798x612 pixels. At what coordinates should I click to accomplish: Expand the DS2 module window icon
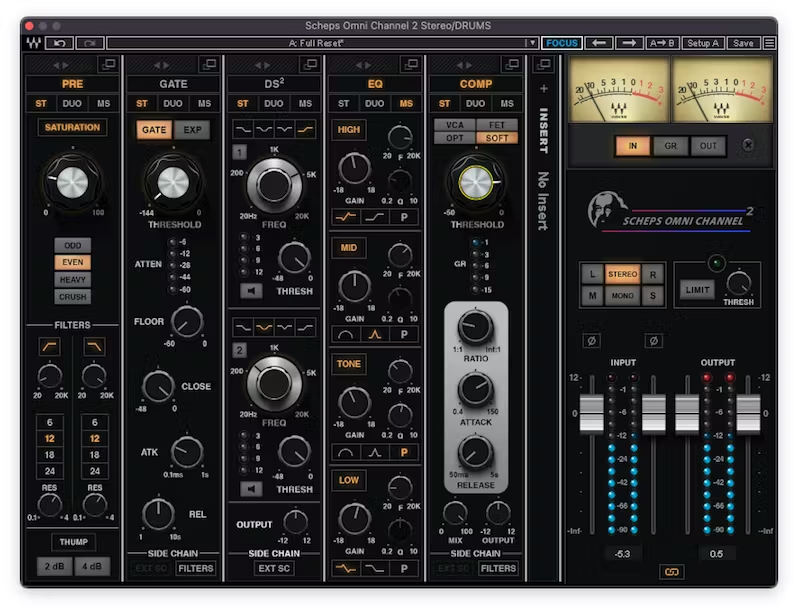point(310,64)
